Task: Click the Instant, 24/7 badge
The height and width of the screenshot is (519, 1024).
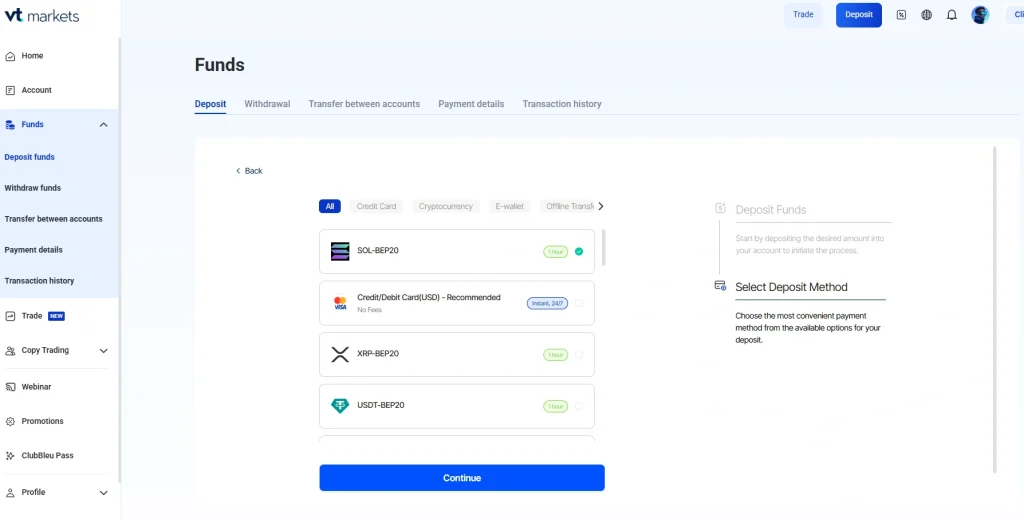Action: tap(547, 303)
